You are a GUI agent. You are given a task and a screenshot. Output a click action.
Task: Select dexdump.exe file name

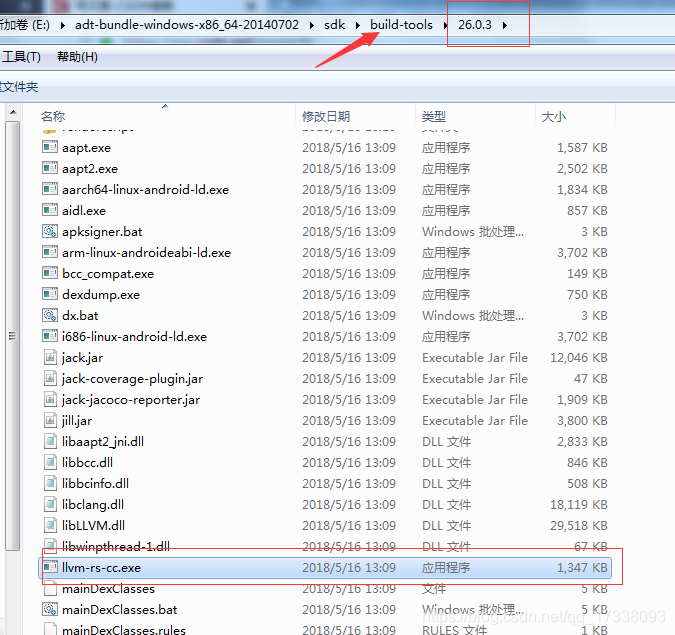(x=101, y=294)
